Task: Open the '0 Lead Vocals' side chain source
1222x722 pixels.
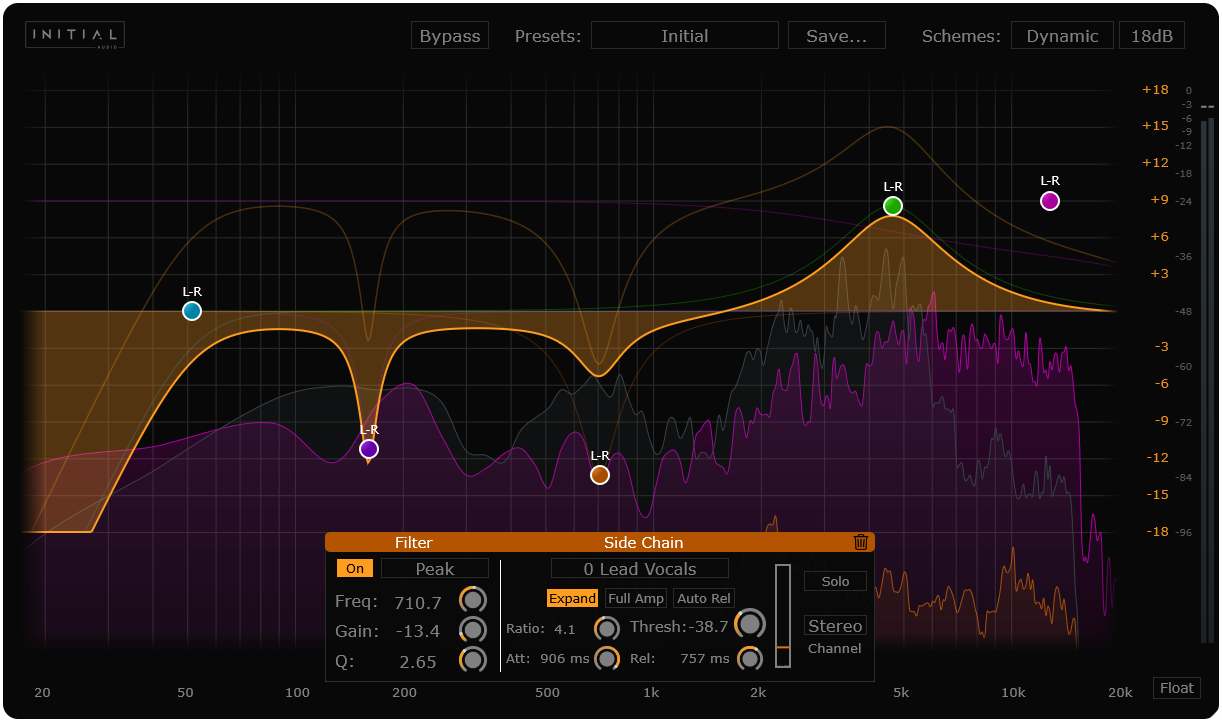Action: click(x=640, y=568)
